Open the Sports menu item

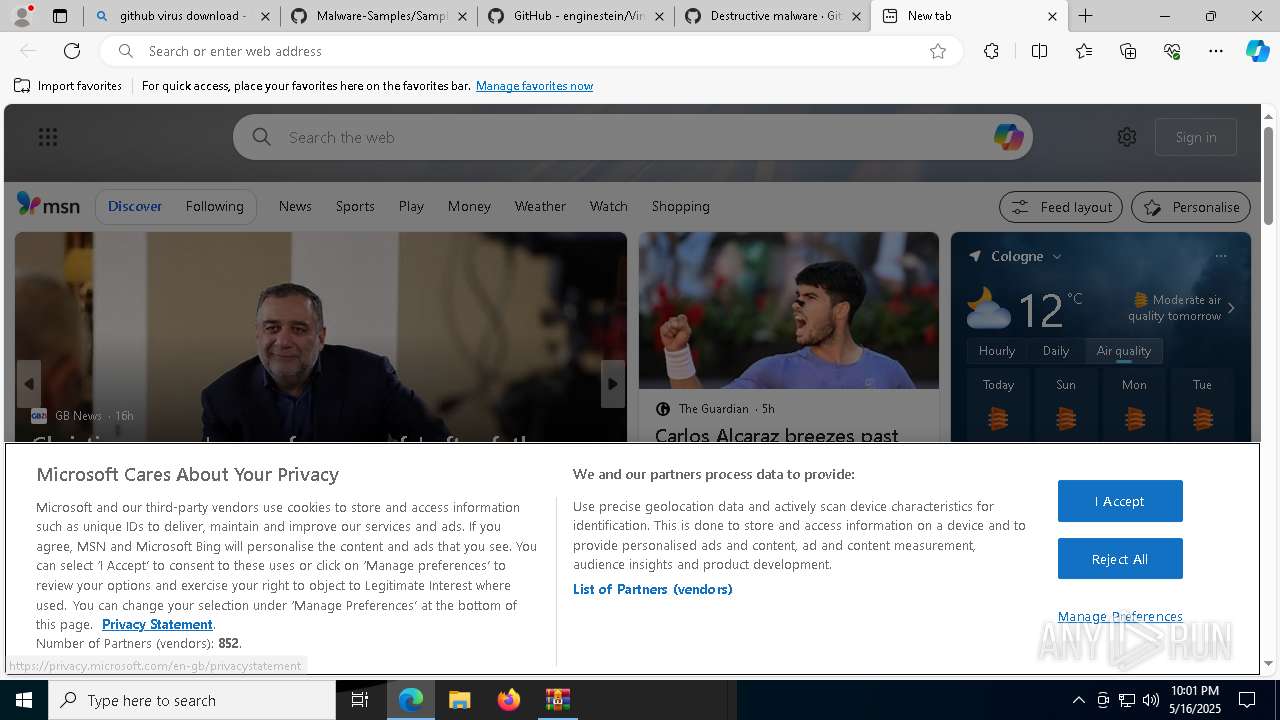(x=355, y=206)
